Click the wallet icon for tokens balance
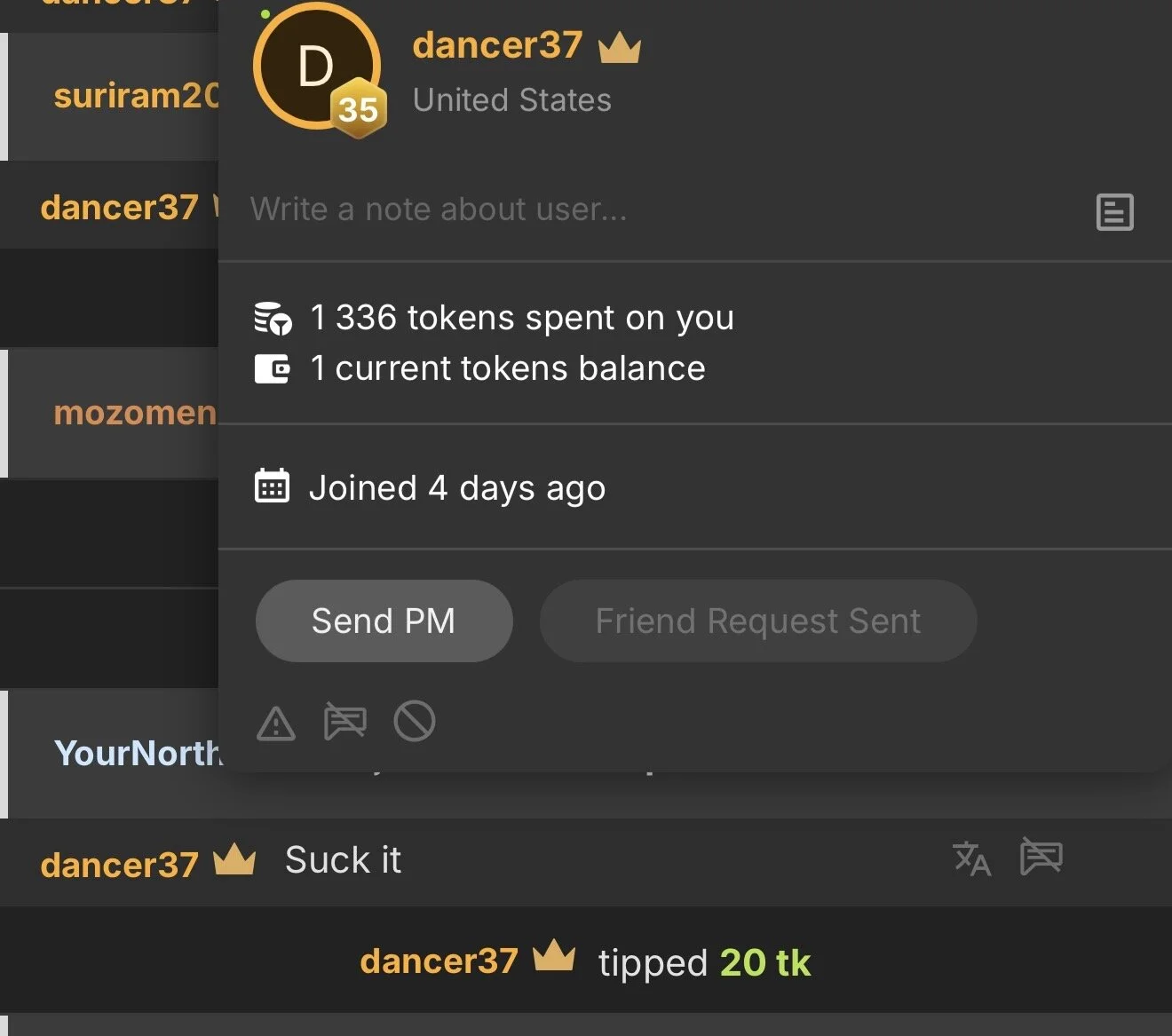The image size is (1172, 1036). pyautogui.click(x=272, y=368)
